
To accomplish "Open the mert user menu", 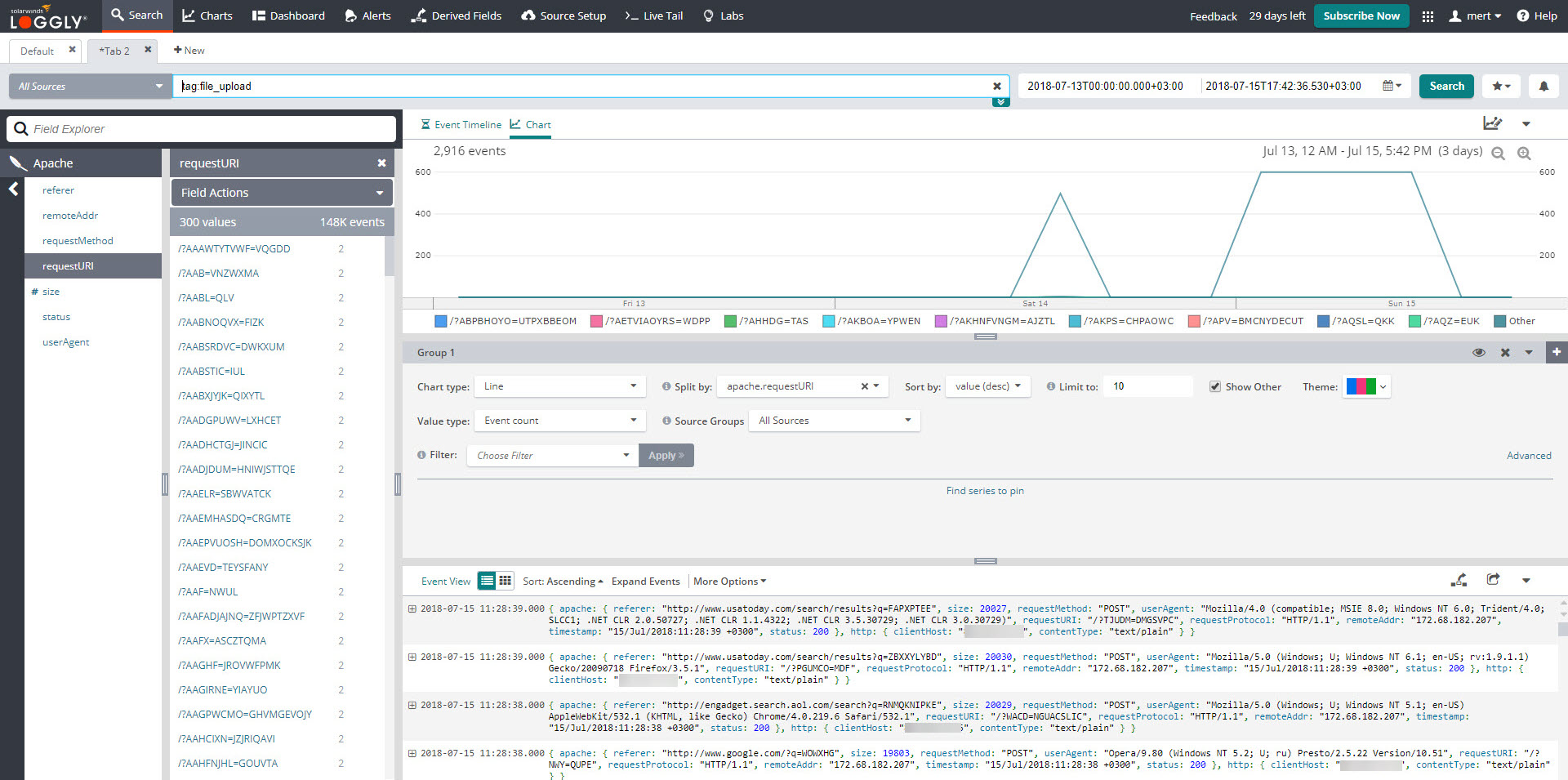I will 1474,16.
